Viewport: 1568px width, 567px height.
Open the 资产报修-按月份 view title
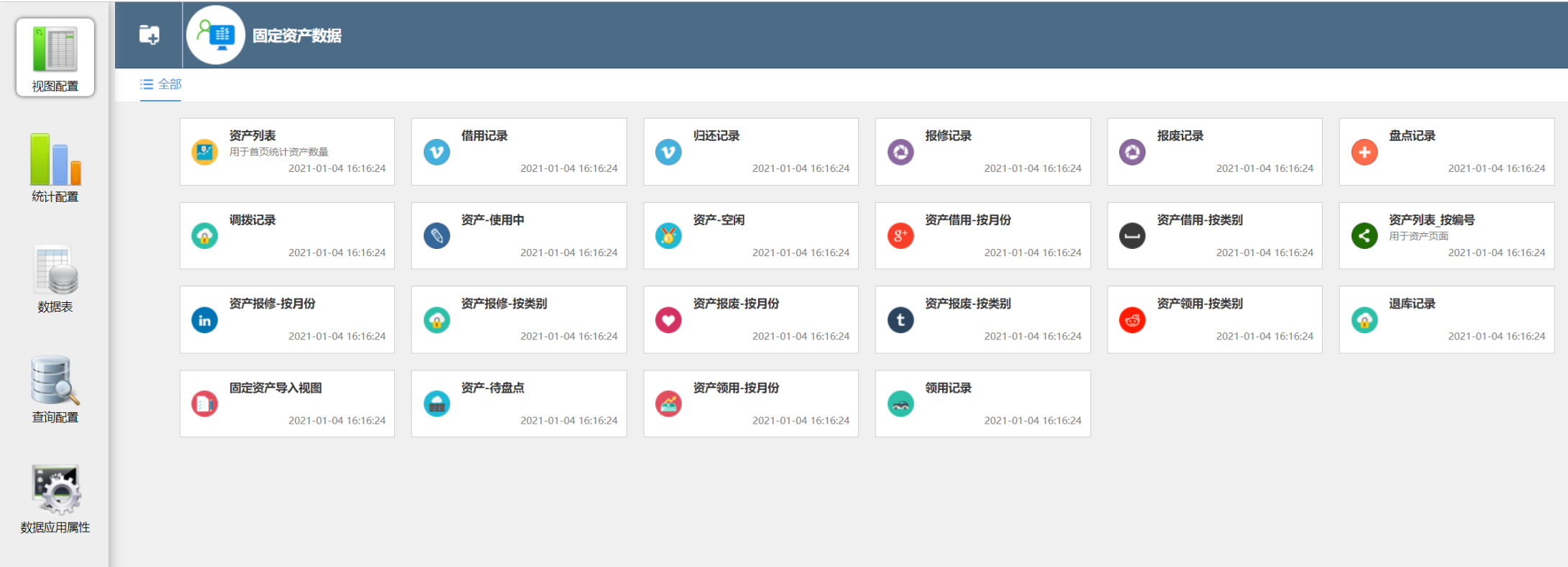click(273, 304)
